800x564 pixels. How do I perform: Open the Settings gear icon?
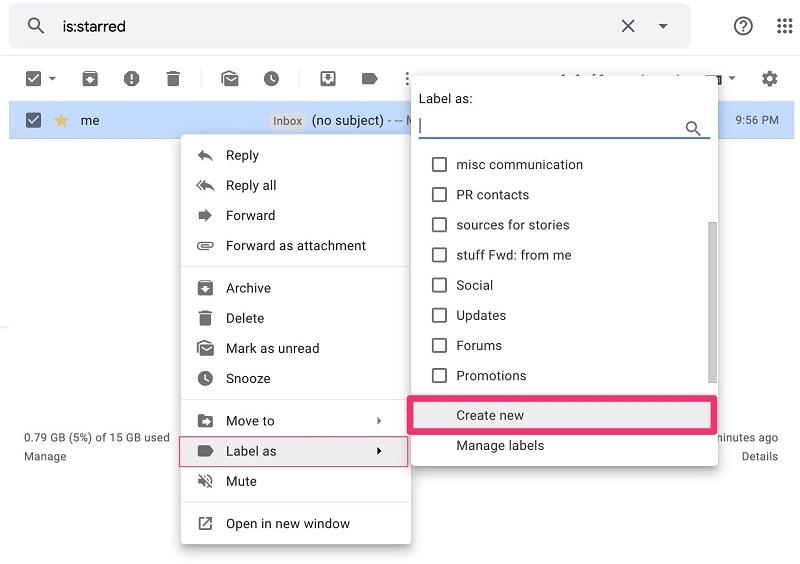click(769, 79)
